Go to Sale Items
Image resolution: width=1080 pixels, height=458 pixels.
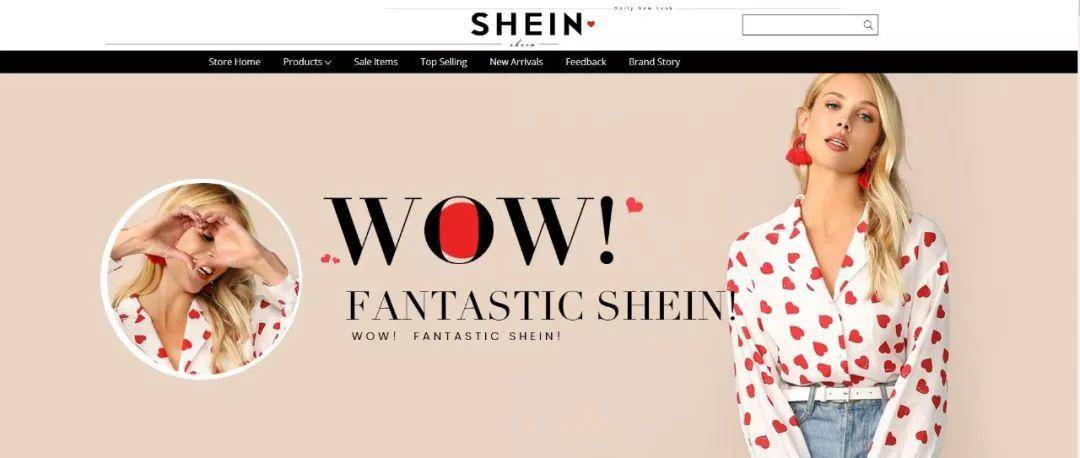375,62
